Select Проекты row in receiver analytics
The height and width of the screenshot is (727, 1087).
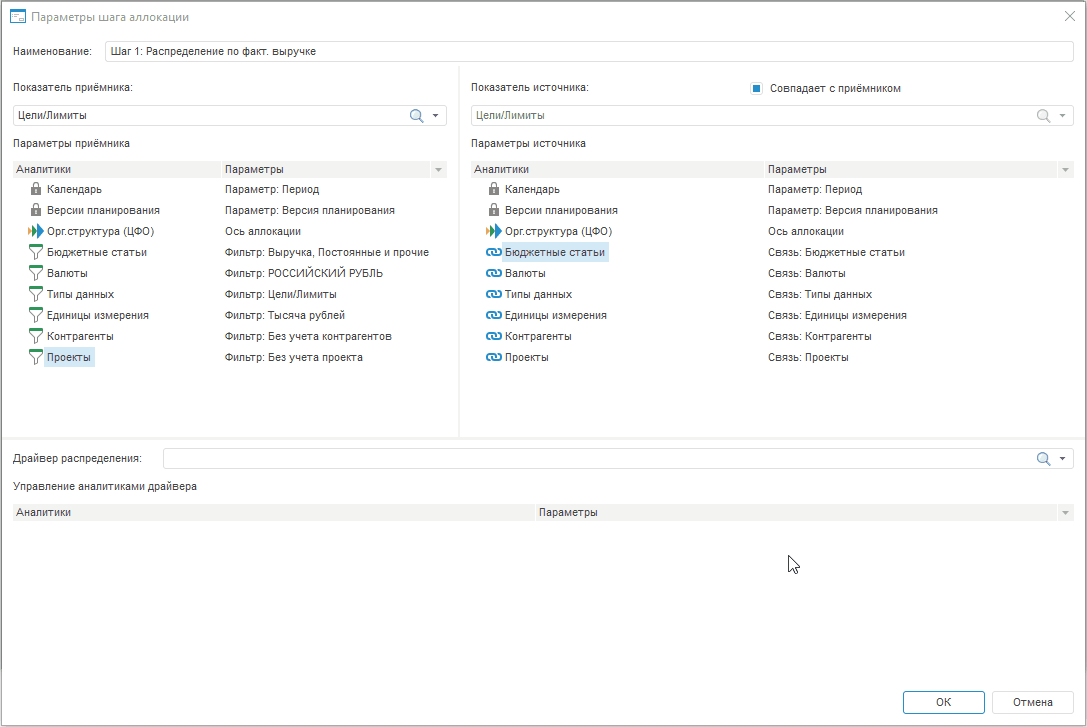pos(70,357)
